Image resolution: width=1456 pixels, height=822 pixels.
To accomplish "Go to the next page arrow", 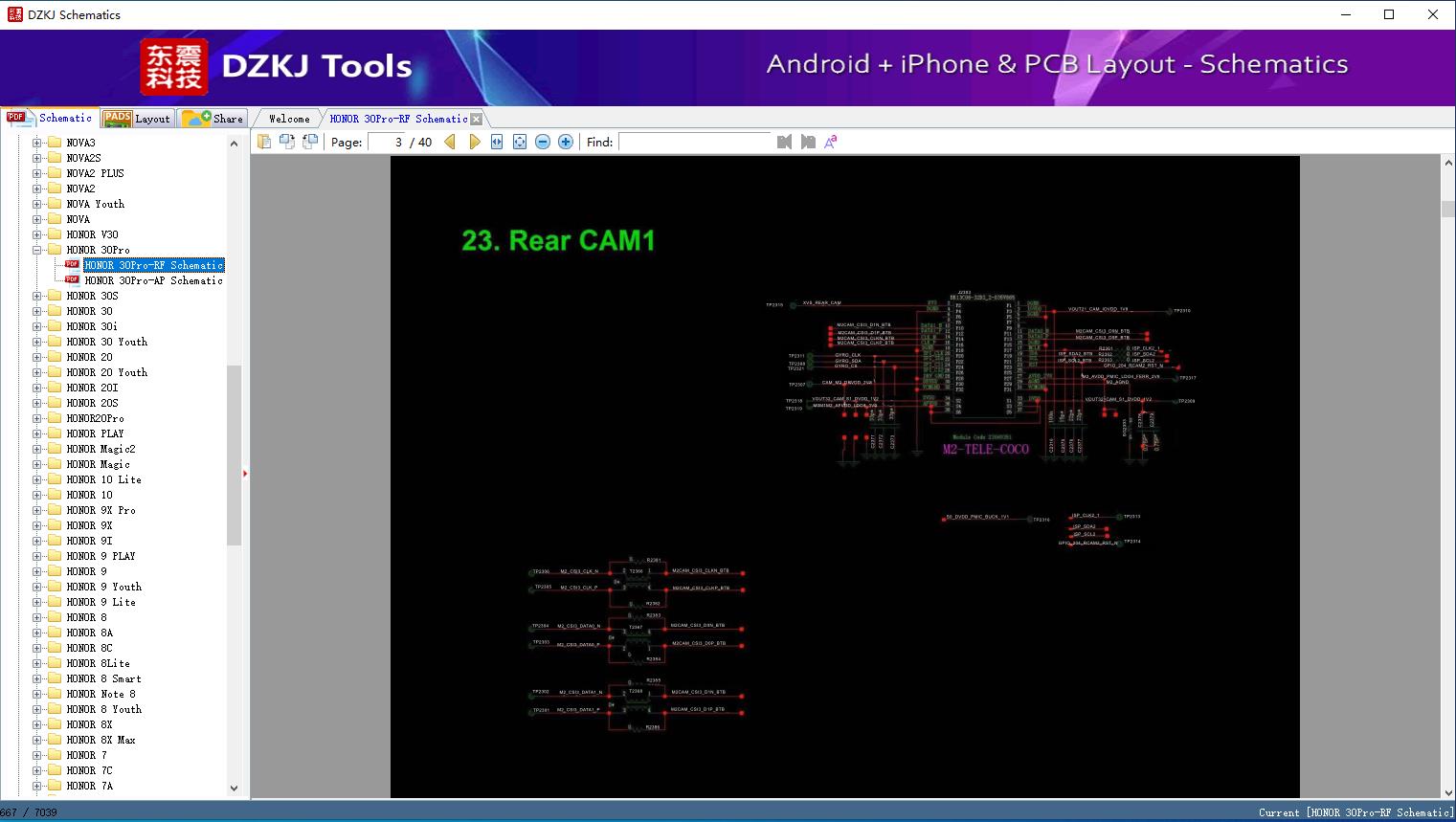I will pos(475,142).
